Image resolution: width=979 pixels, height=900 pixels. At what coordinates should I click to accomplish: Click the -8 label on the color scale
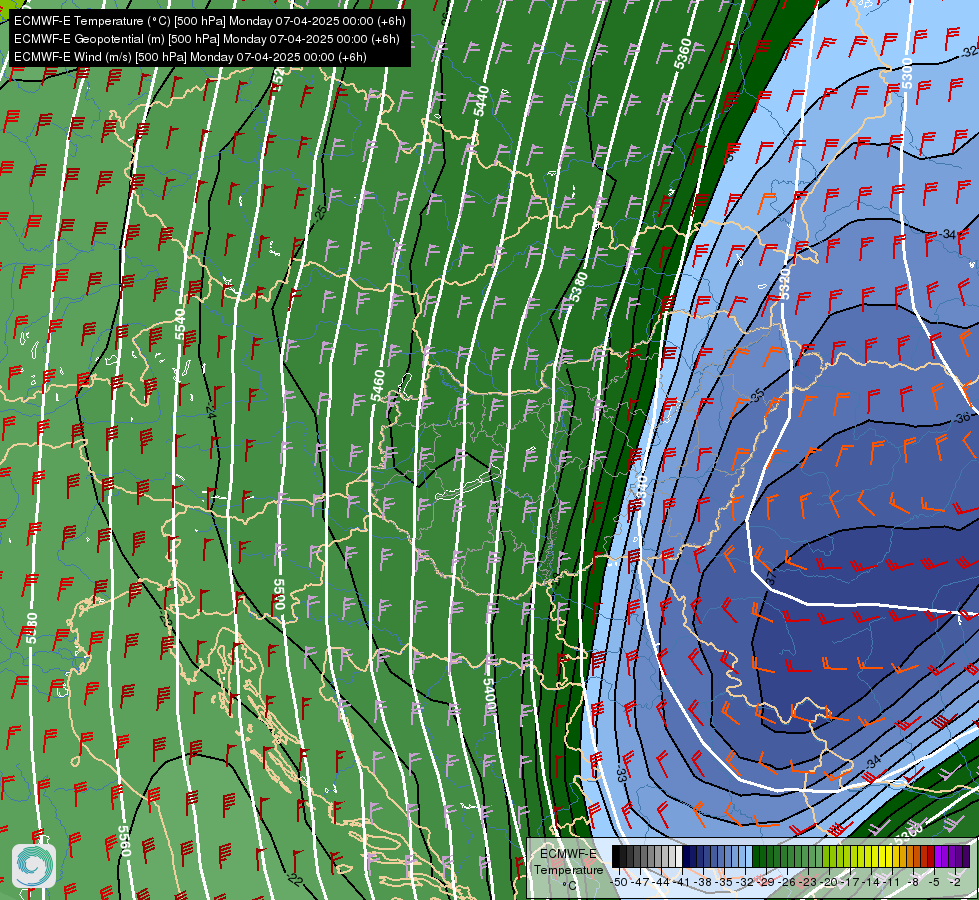coord(913,882)
